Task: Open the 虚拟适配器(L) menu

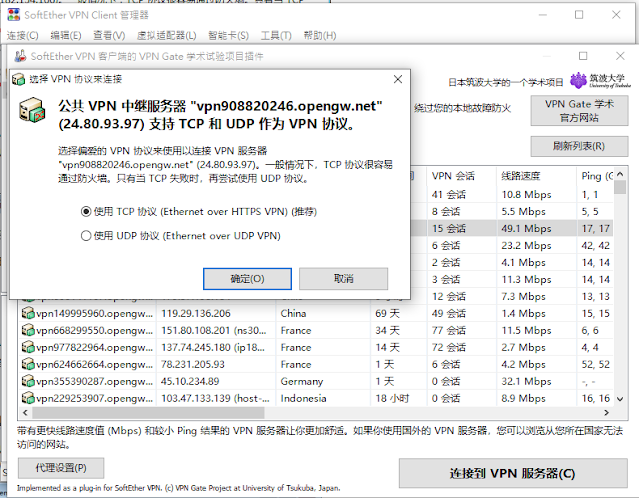Action: pos(166,35)
